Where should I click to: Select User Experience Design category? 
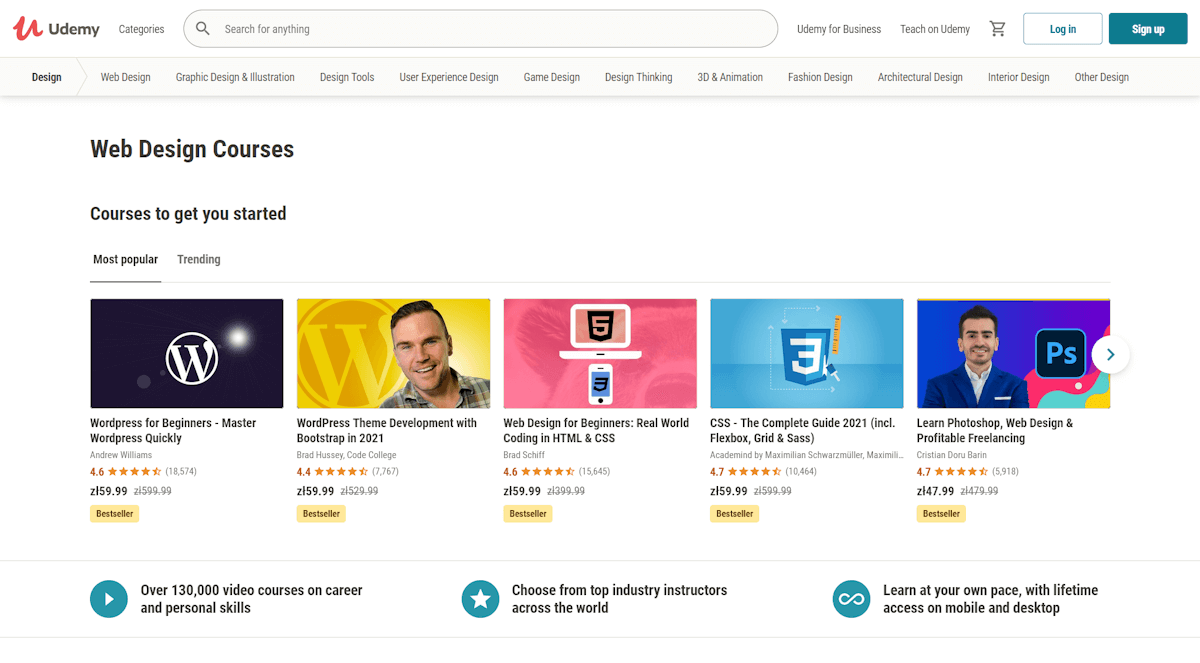[x=449, y=77]
